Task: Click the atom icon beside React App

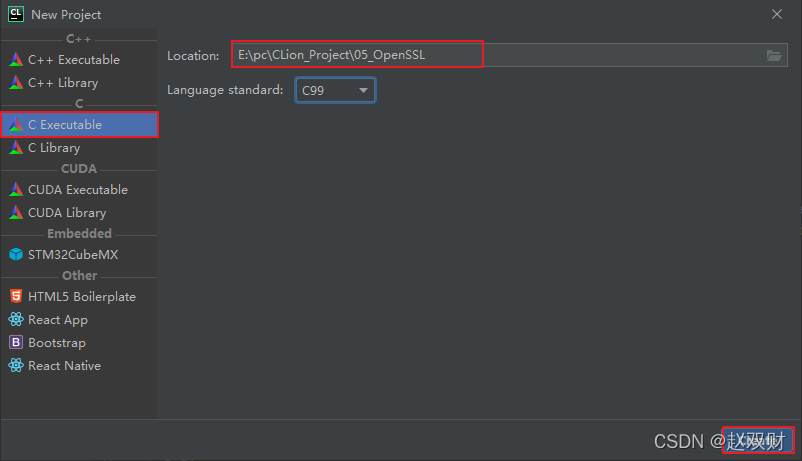Action: tap(16, 319)
